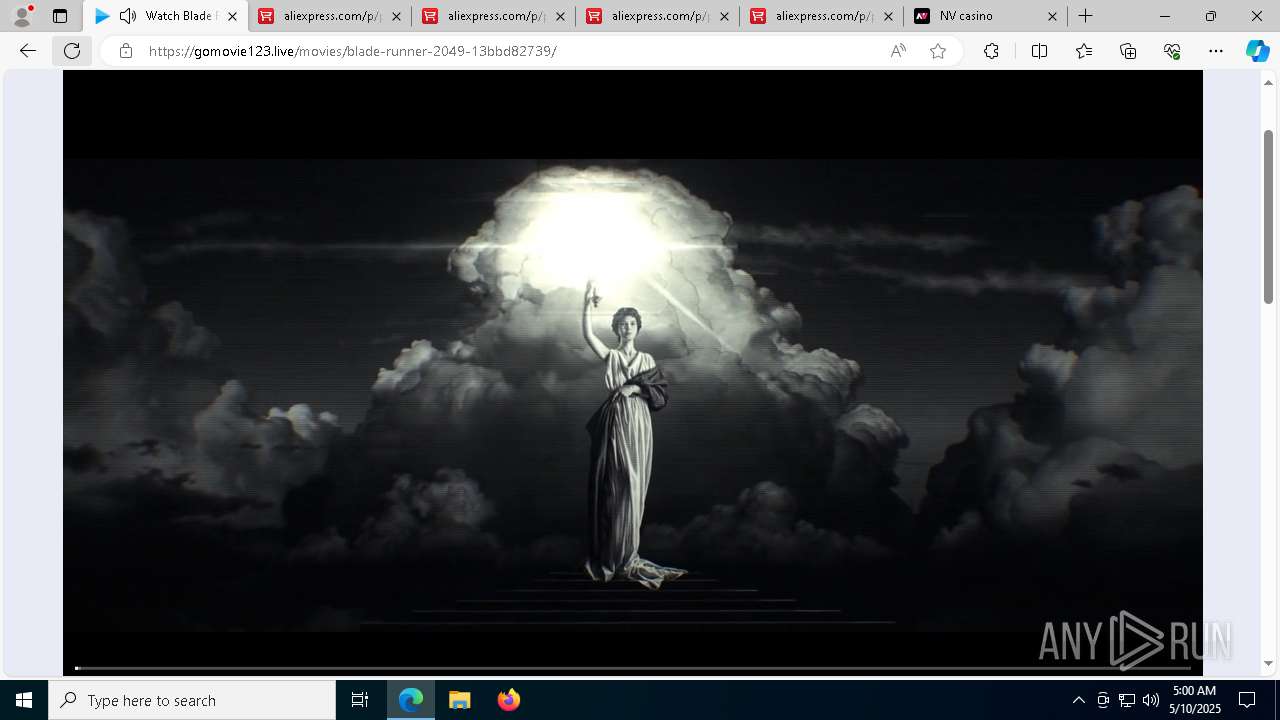The width and height of the screenshot is (1280, 720).
Task: Close the first aliexpress.com tab
Action: [x=396, y=16]
